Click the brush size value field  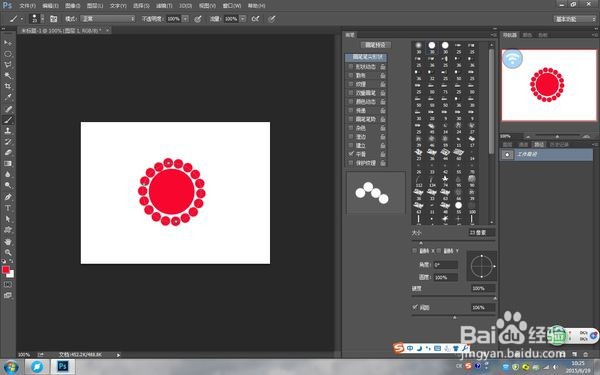coord(482,232)
